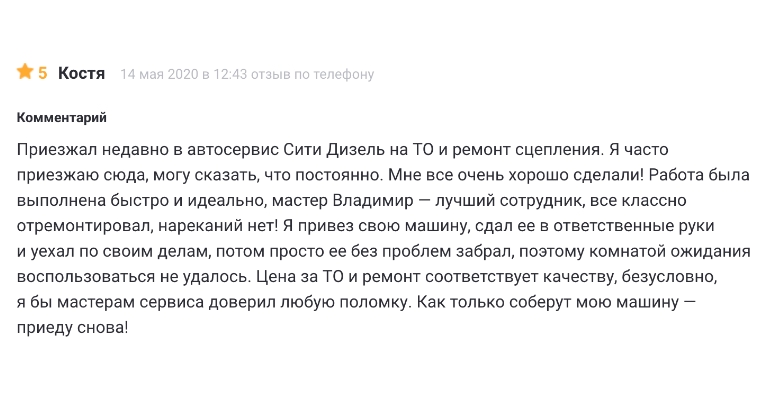Click the Комментарий heading
768x400 pixels.
(61, 118)
